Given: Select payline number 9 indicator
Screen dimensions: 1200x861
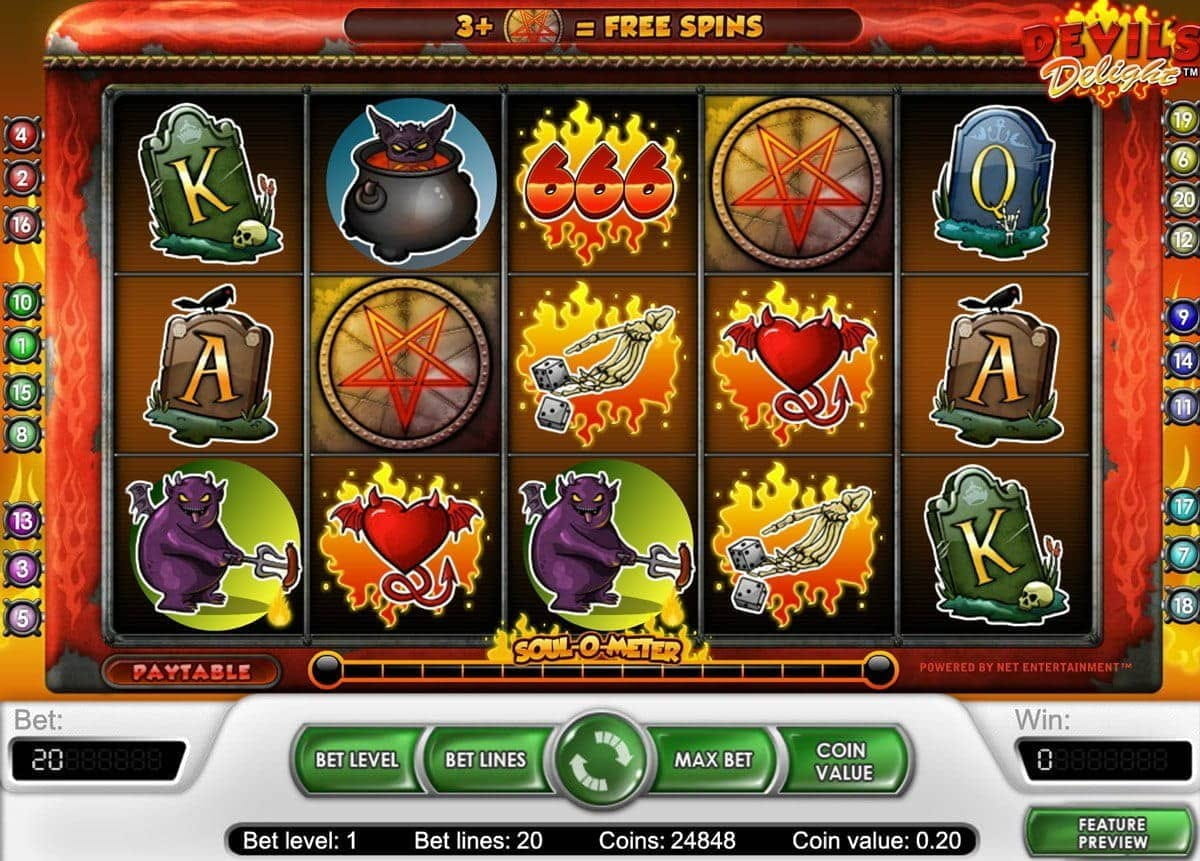Looking at the screenshot, I should pos(1183,317).
